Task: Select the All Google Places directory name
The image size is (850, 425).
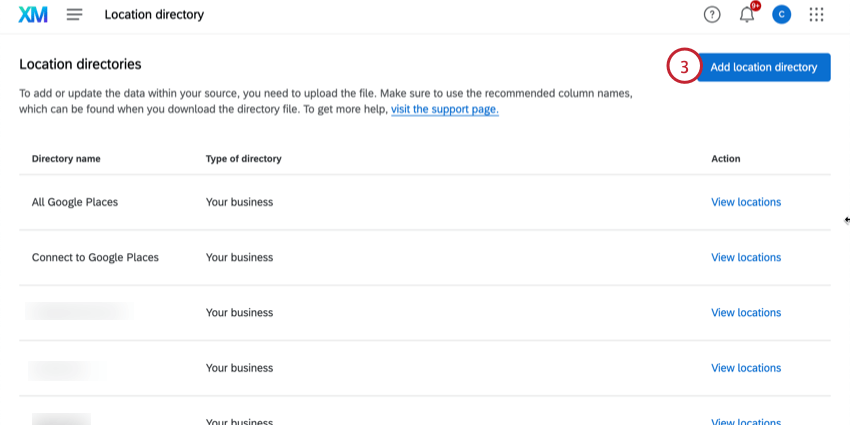Action: (75, 202)
